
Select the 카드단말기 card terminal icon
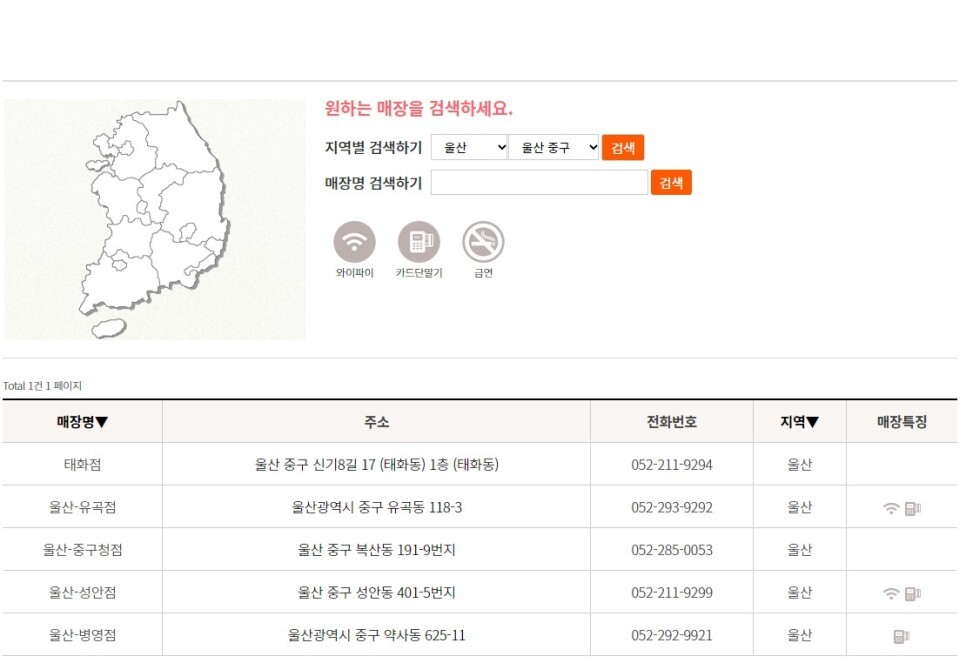419,242
